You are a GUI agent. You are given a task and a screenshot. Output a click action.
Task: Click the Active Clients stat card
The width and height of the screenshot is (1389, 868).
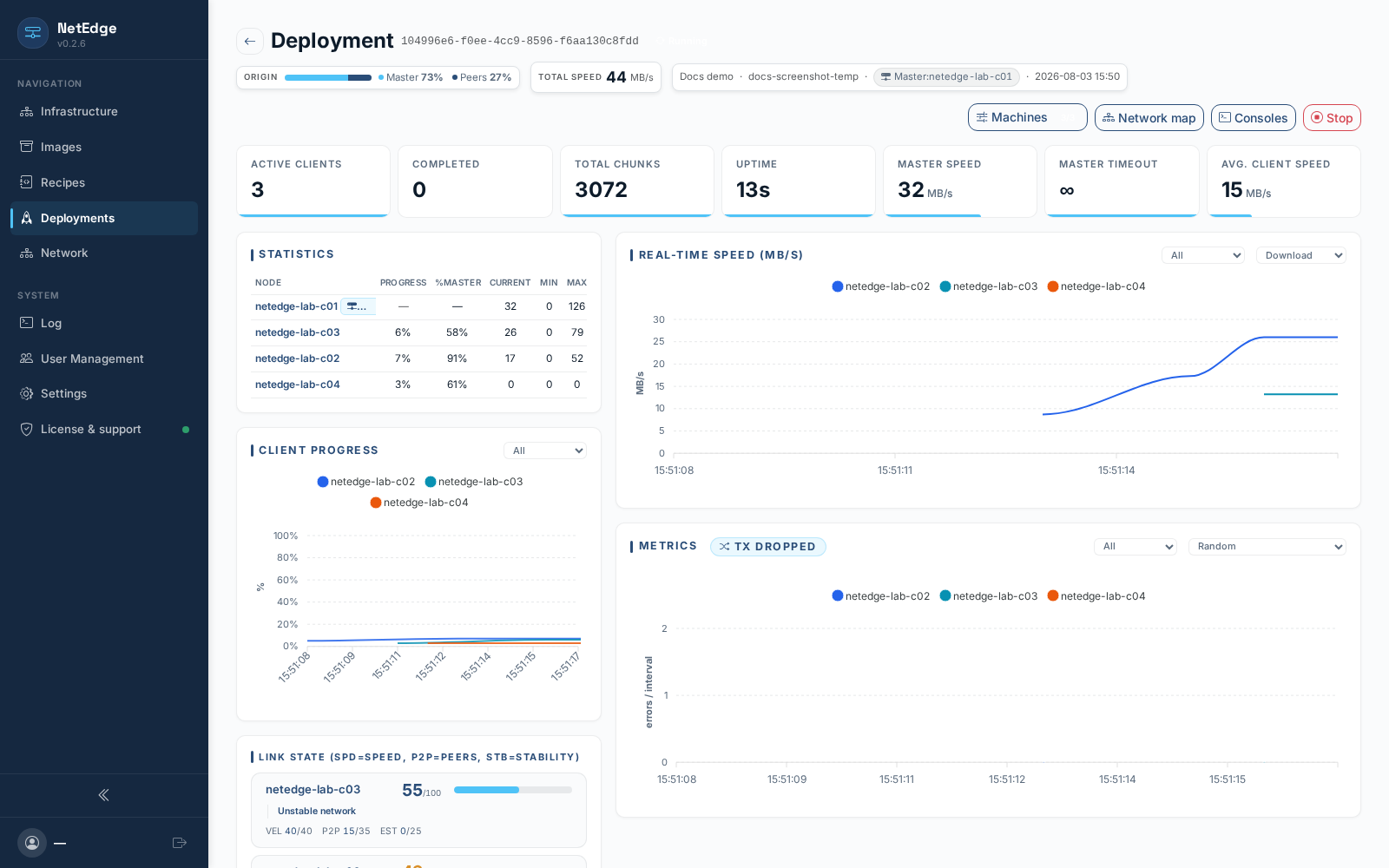[x=313, y=181]
